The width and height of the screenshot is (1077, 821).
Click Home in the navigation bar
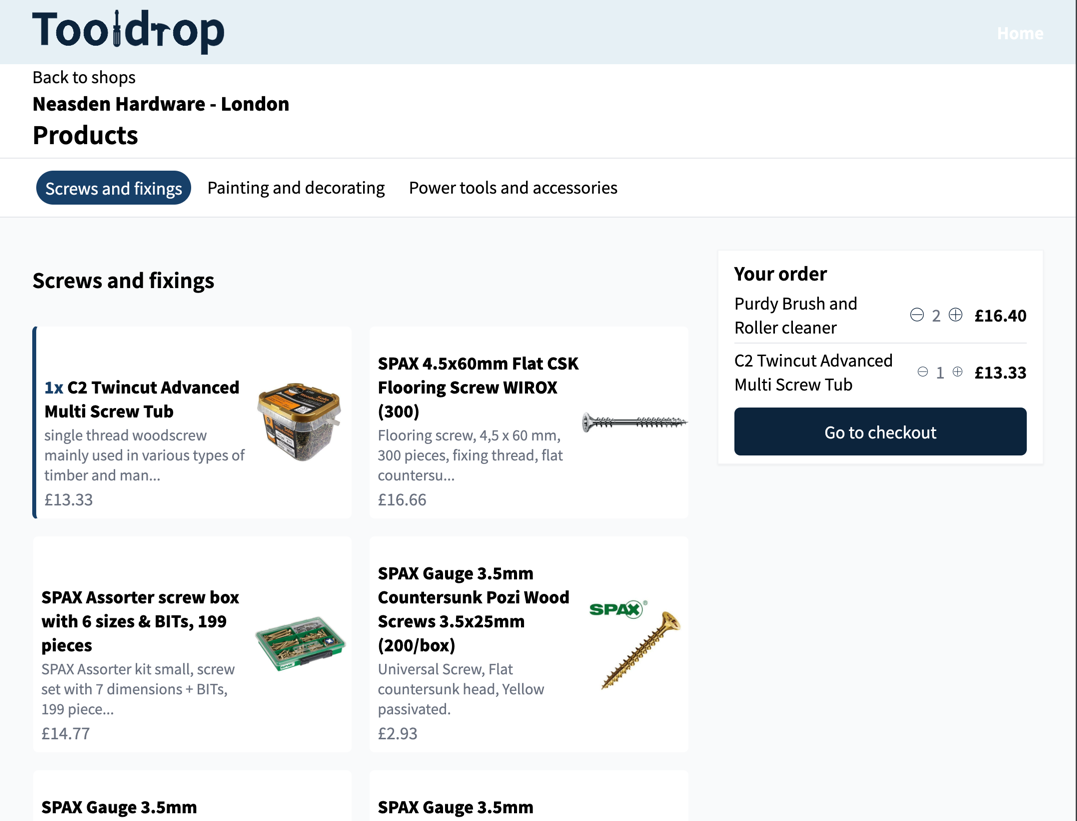[1020, 33]
